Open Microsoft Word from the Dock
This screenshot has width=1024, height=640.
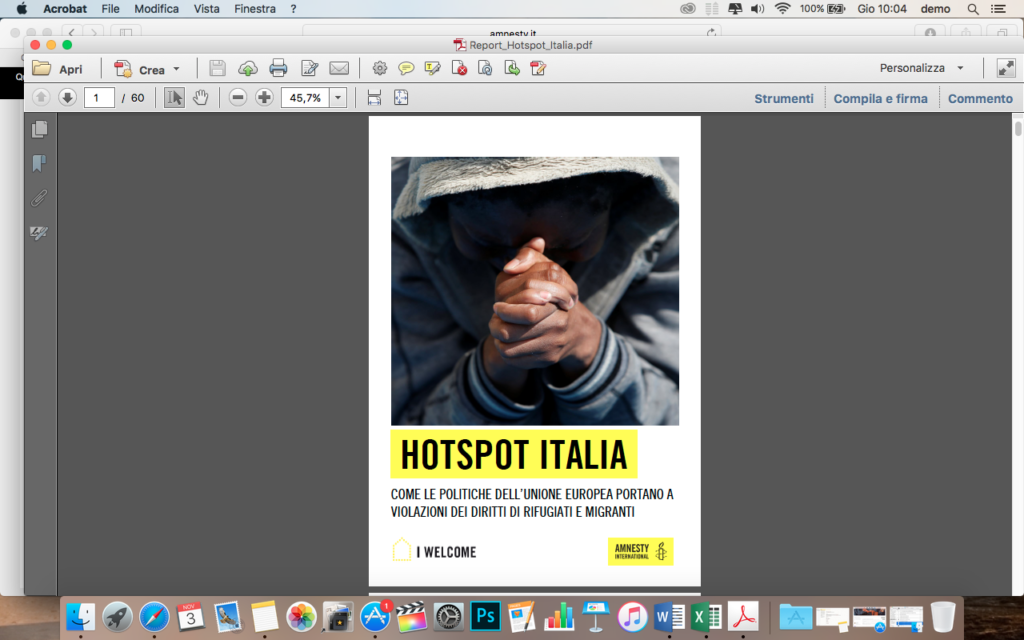point(669,616)
